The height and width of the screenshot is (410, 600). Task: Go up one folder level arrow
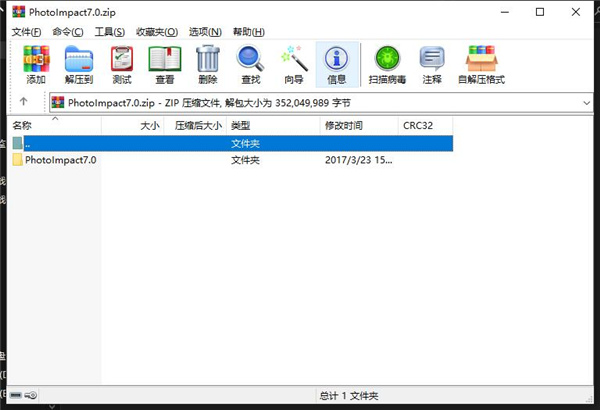point(23,101)
